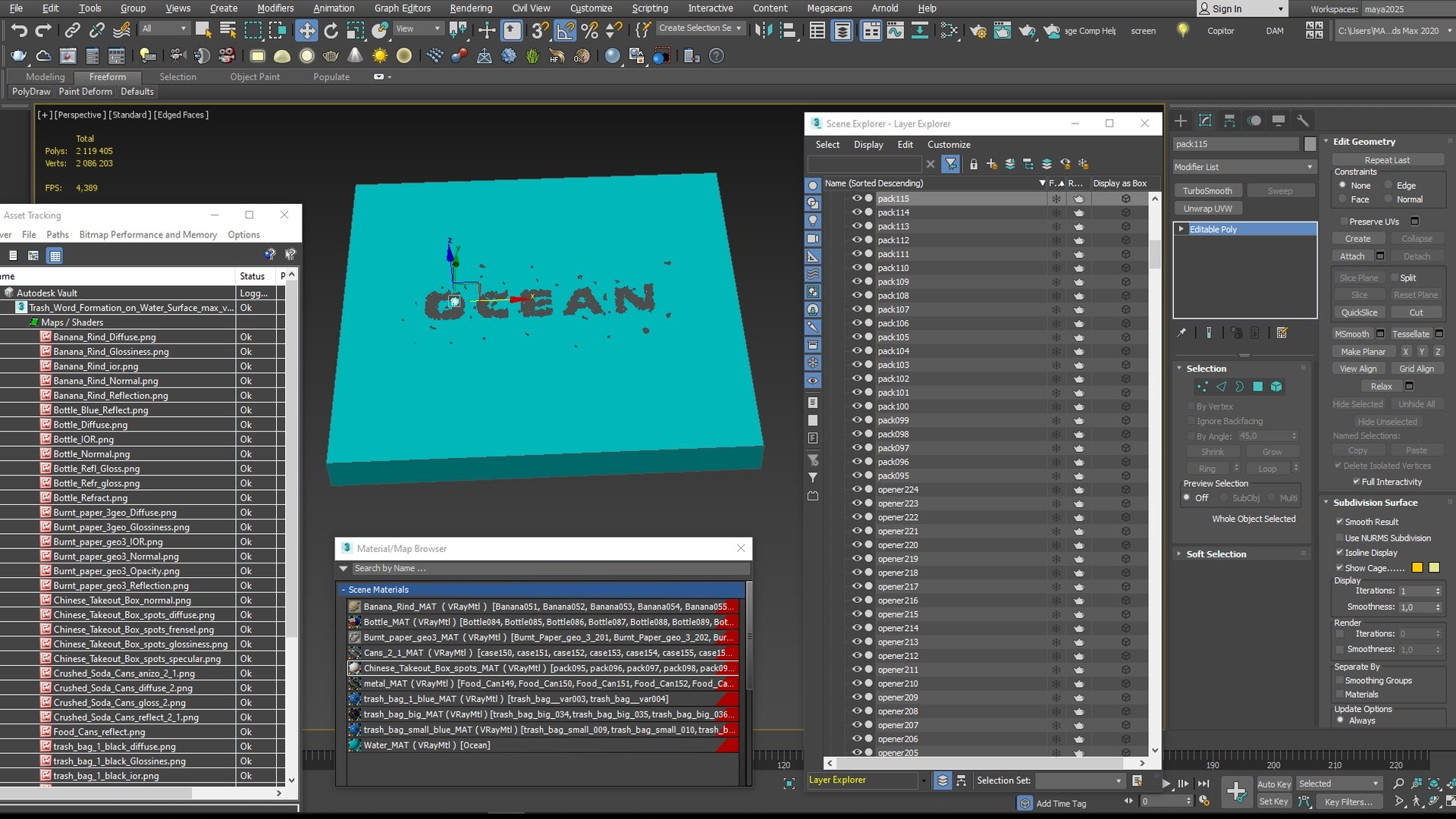Enable the Preserve UVs checkbox

pyautogui.click(x=1344, y=221)
